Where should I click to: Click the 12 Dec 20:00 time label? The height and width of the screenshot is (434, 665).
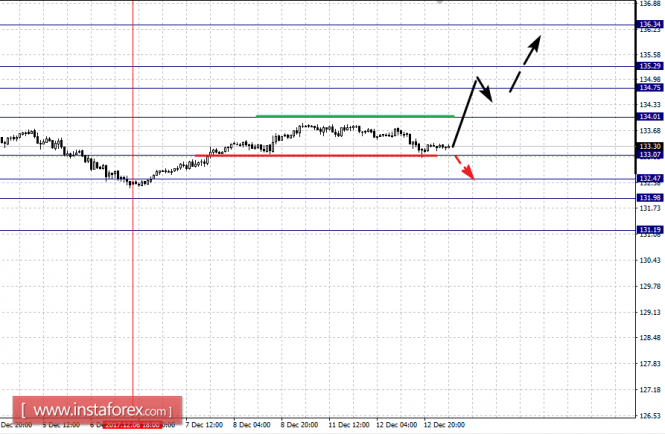point(444,425)
